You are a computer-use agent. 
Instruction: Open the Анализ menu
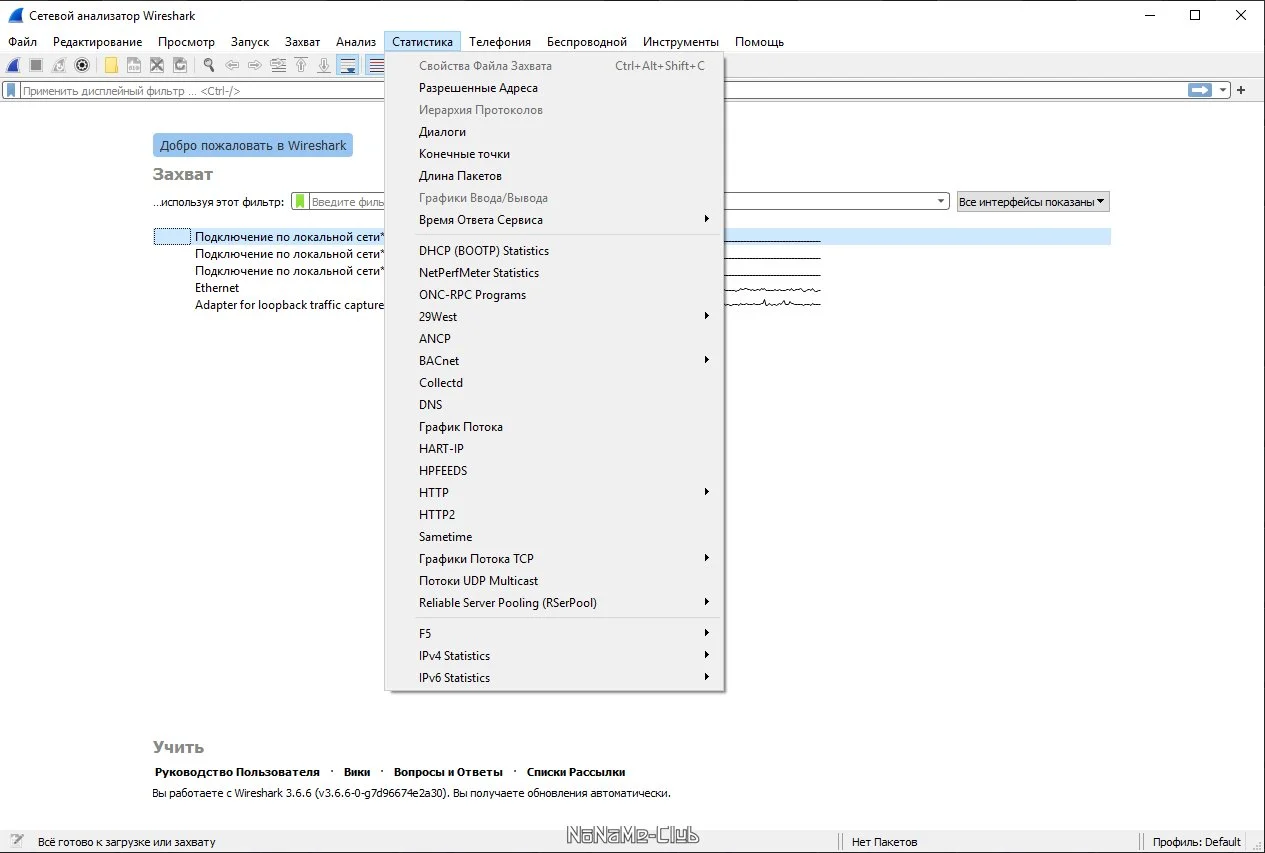click(356, 42)
